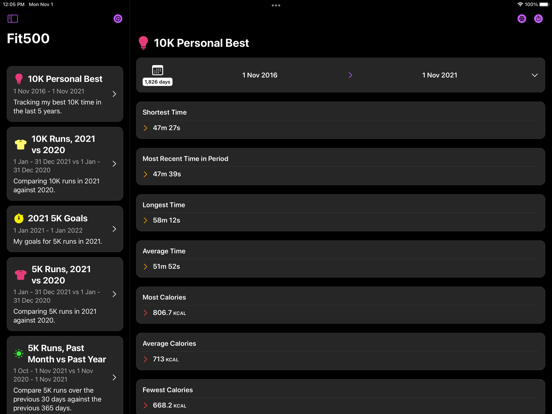
Task: Click the Most Recent Time in Period label
Action: point(185,158)
